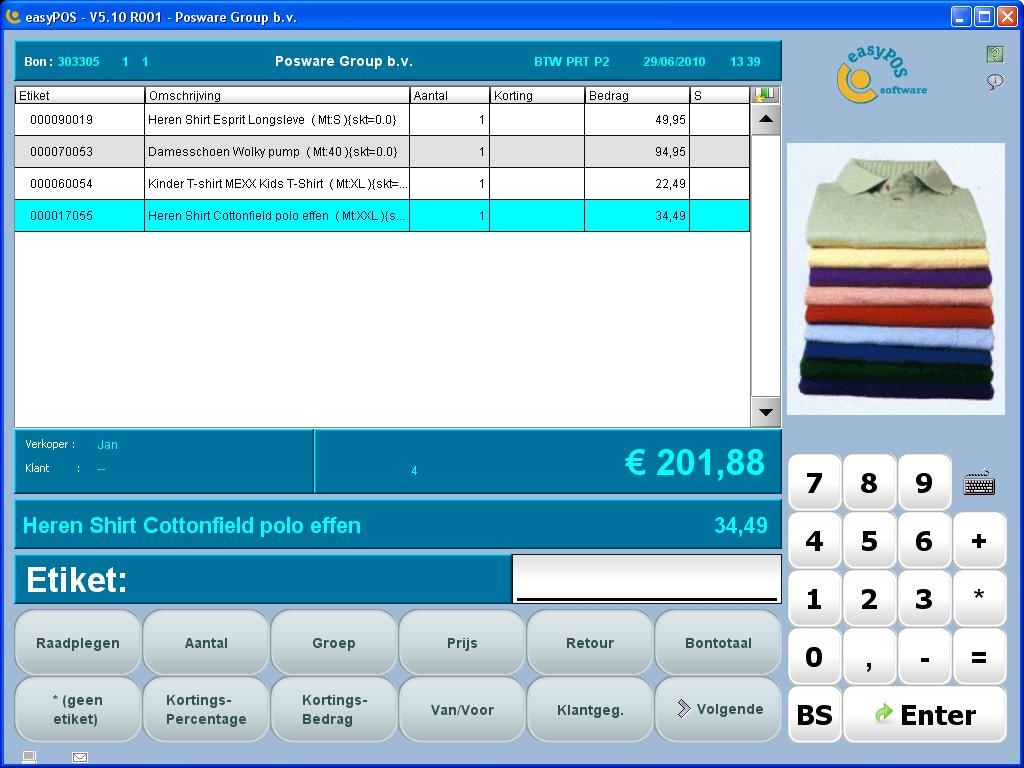Click the Volgende button
1024x768 pixels.
tap(718, 709)
